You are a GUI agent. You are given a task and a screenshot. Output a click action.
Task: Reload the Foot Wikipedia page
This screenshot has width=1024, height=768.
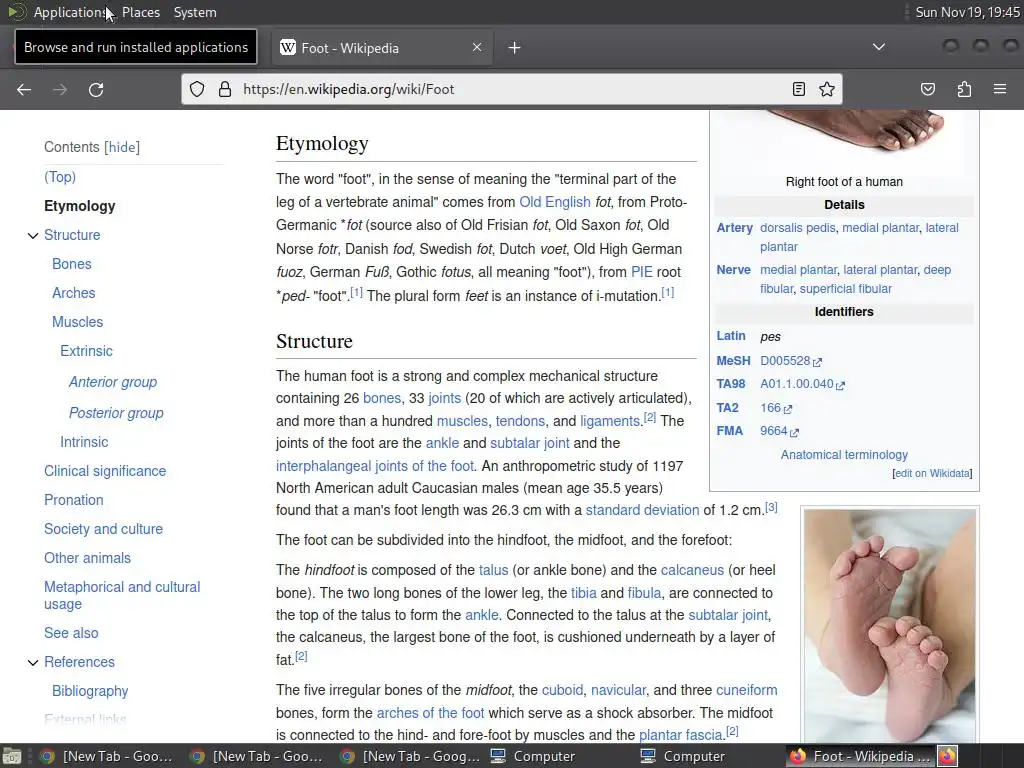tap(96, 89)
